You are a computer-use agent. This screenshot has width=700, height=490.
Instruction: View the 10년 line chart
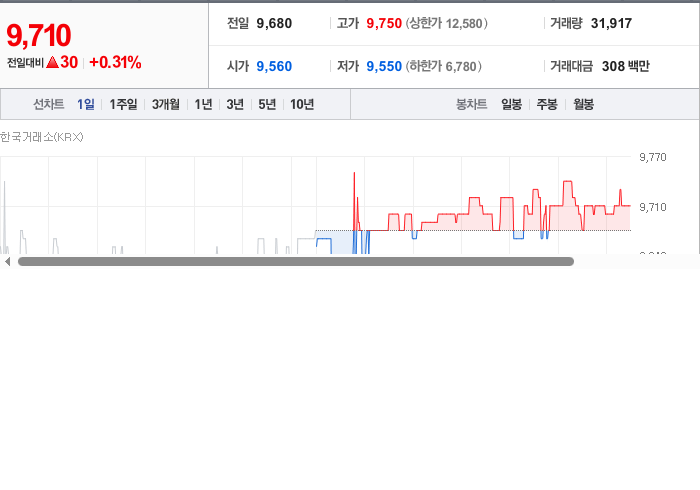pyautogui.click(x=302, y=104)
